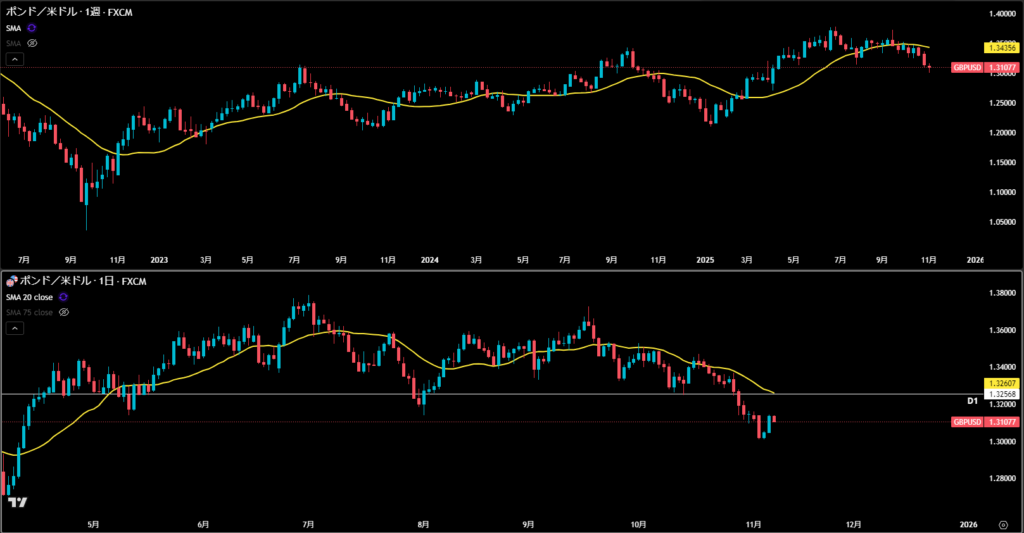Screen dimensions: 1024x533
Task: Open time axis settings icon at bottom right
Action: 1002,523
